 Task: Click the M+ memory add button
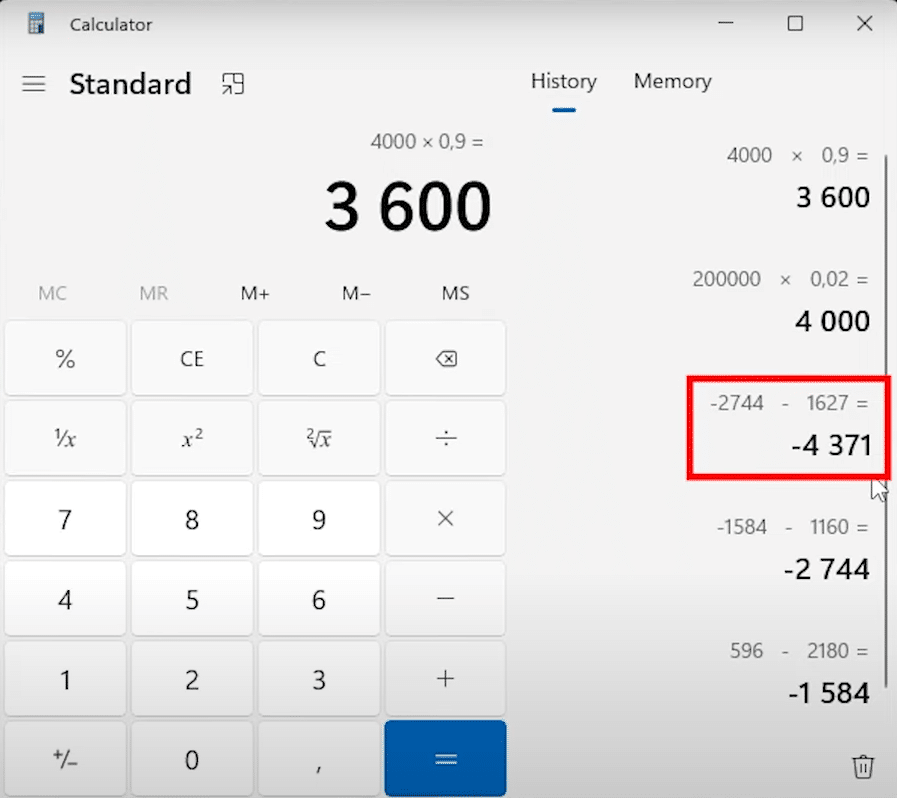point(255,294)
